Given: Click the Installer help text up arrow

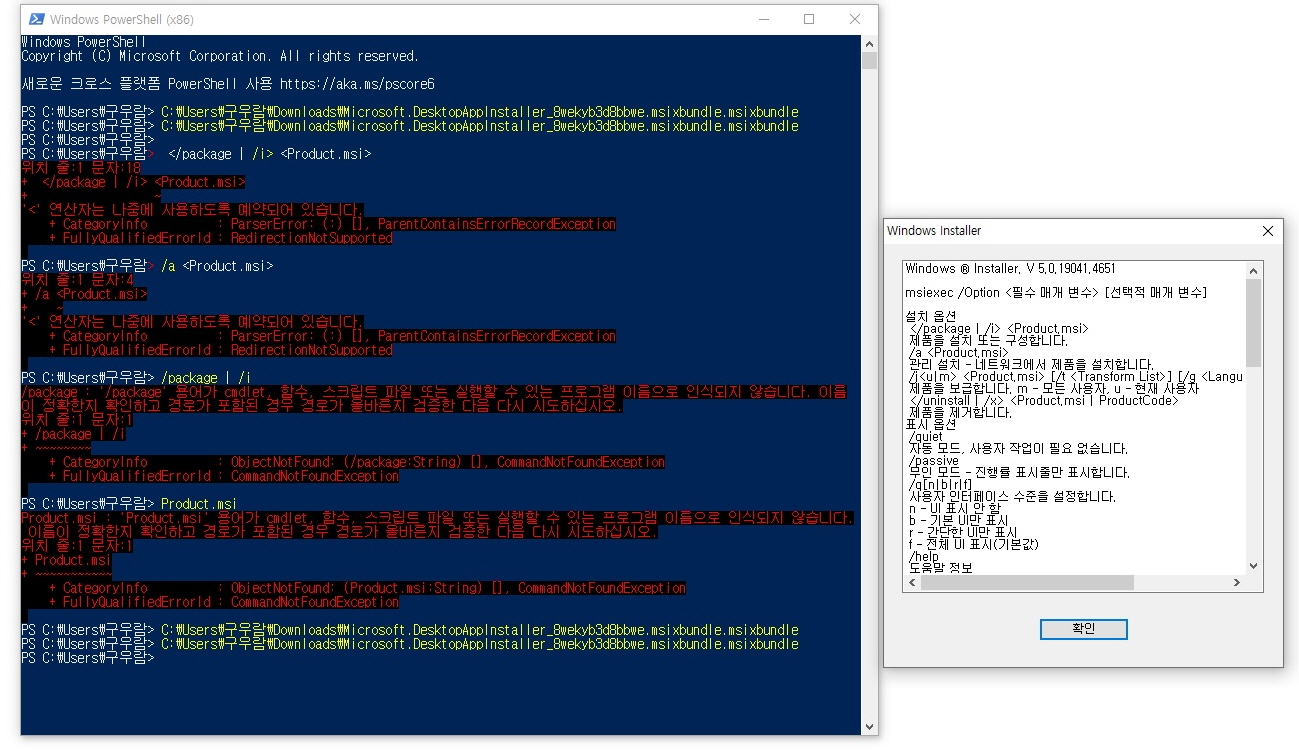Looking at the screenshot, I should (x=1254, y=270).
